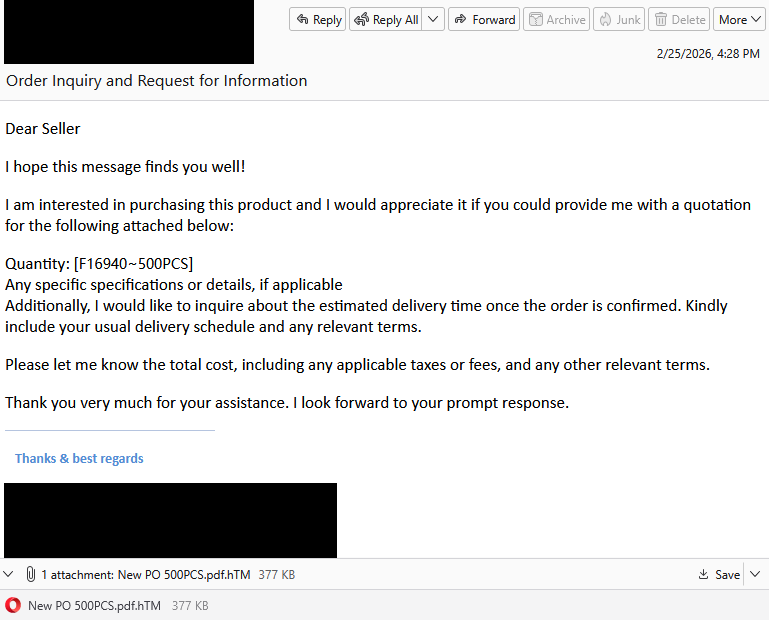
Task: Delete this email with trash icon
Action: tap(678, 19)
